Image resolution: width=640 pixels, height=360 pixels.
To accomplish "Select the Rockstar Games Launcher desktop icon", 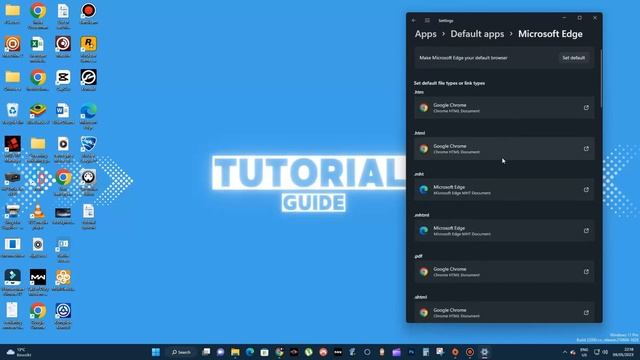I will pos(88,49).
